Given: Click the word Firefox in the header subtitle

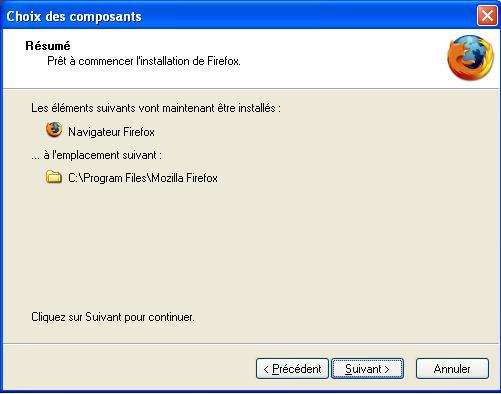Looking at the screenshot, I should point(224,61).
